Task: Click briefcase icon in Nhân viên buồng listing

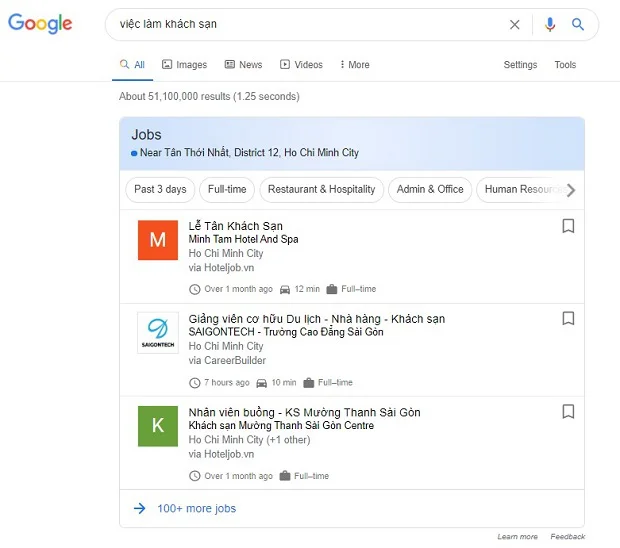Action: click(285, 476)
